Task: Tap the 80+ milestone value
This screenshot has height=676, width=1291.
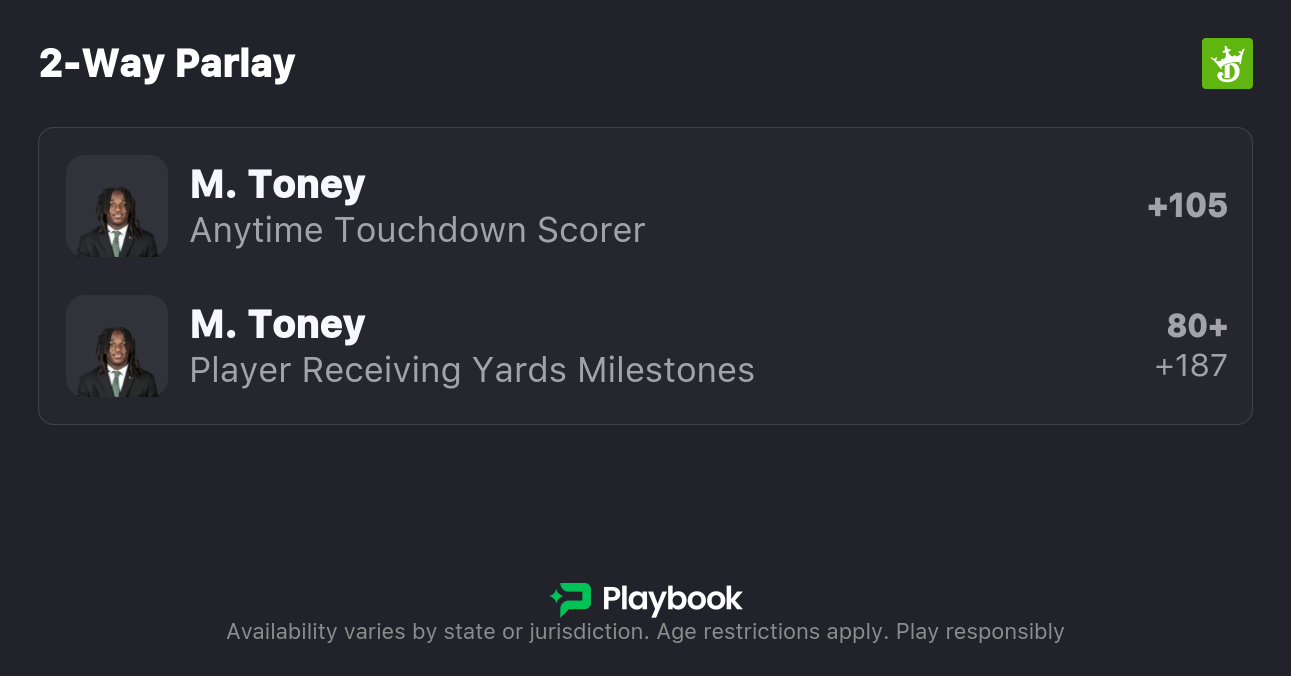Action: [1196, 326]
